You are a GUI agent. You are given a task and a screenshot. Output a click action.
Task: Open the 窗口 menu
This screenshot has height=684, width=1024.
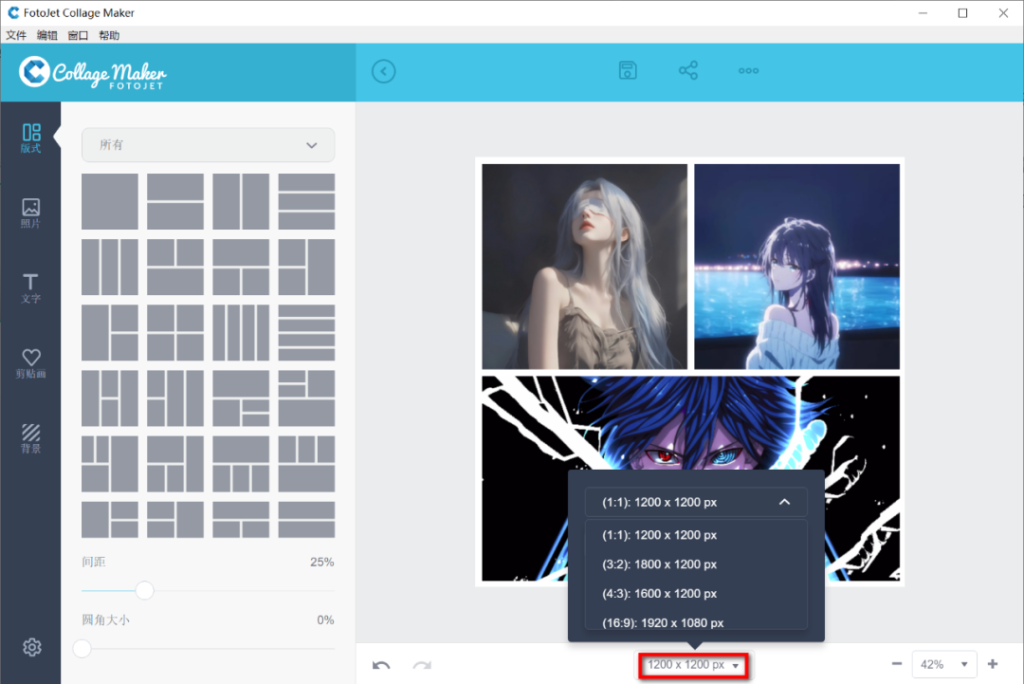78,35
